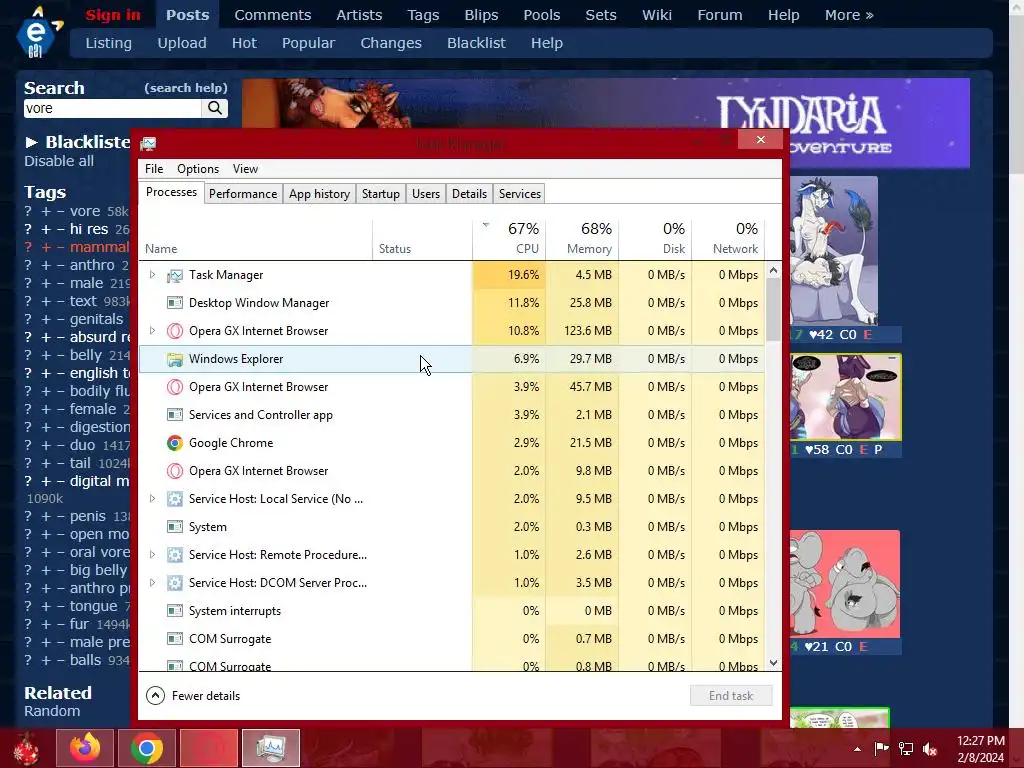Screen dimensions: 1024x768
Task: Click into the site search input field
Action: coord(113,108)
